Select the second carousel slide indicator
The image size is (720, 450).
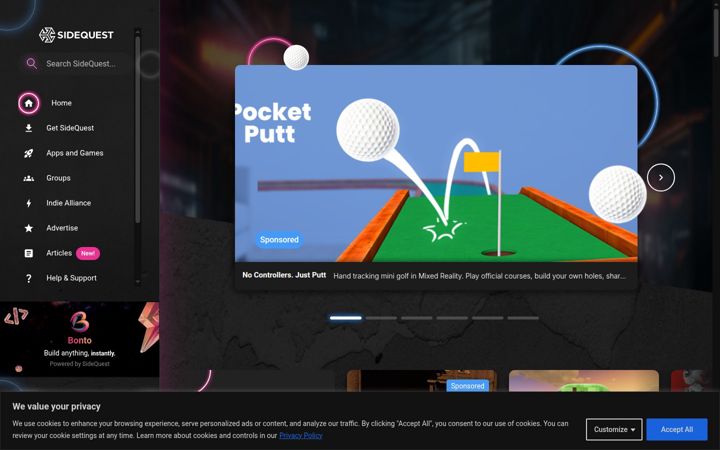(381, 318)
